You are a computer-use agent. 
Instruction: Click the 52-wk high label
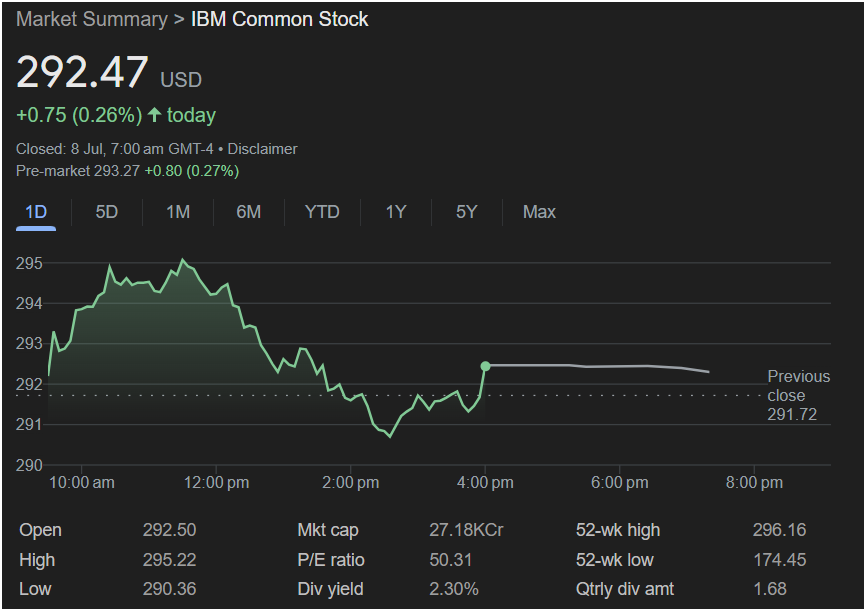coord(618,530)
